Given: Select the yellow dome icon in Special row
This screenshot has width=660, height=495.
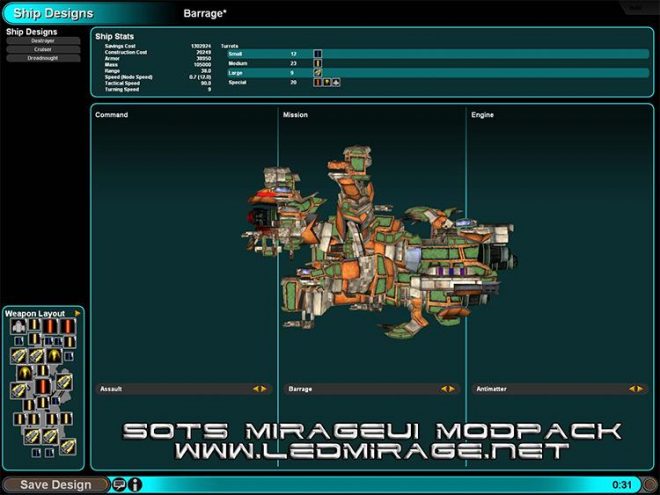Looking at the screenshot, I should click(x=327, y=82).
